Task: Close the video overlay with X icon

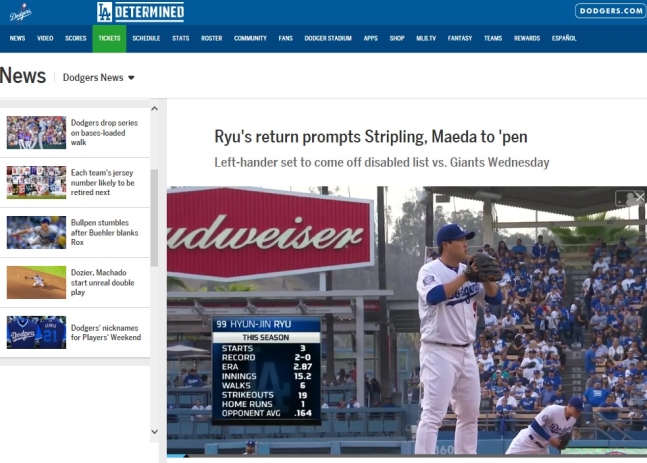Action: coord(640,198)
